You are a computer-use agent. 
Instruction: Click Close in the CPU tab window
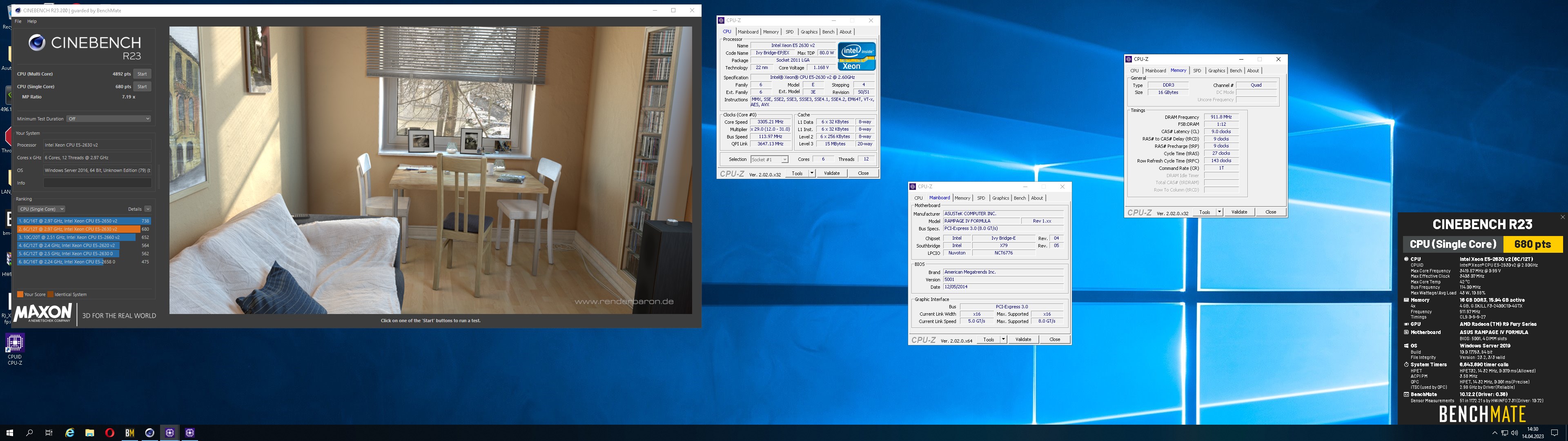pyautogui.click(x=863, y=174)
